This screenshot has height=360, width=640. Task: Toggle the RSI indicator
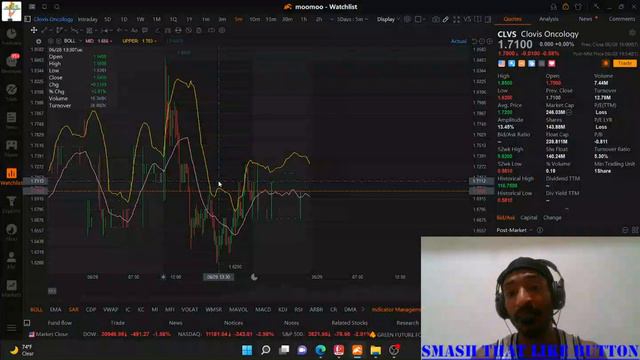click(x=298, y=310)
